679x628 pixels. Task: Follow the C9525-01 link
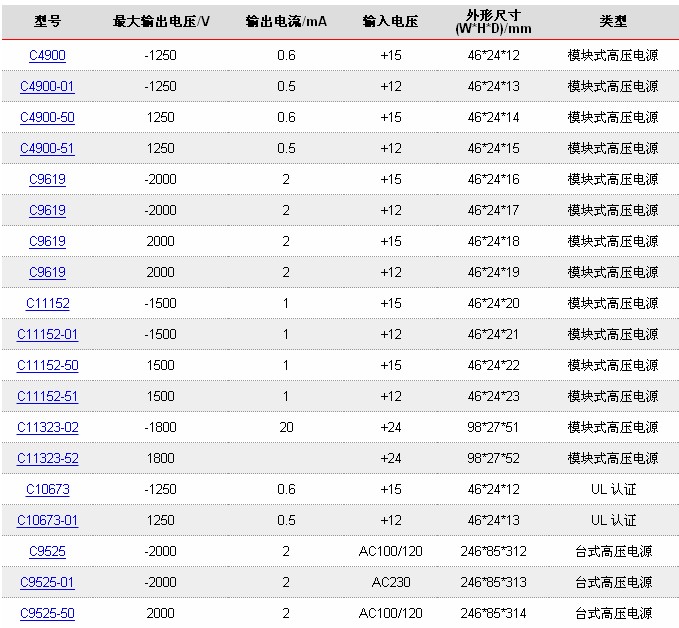pyautogui.click(x=47, y=583)
